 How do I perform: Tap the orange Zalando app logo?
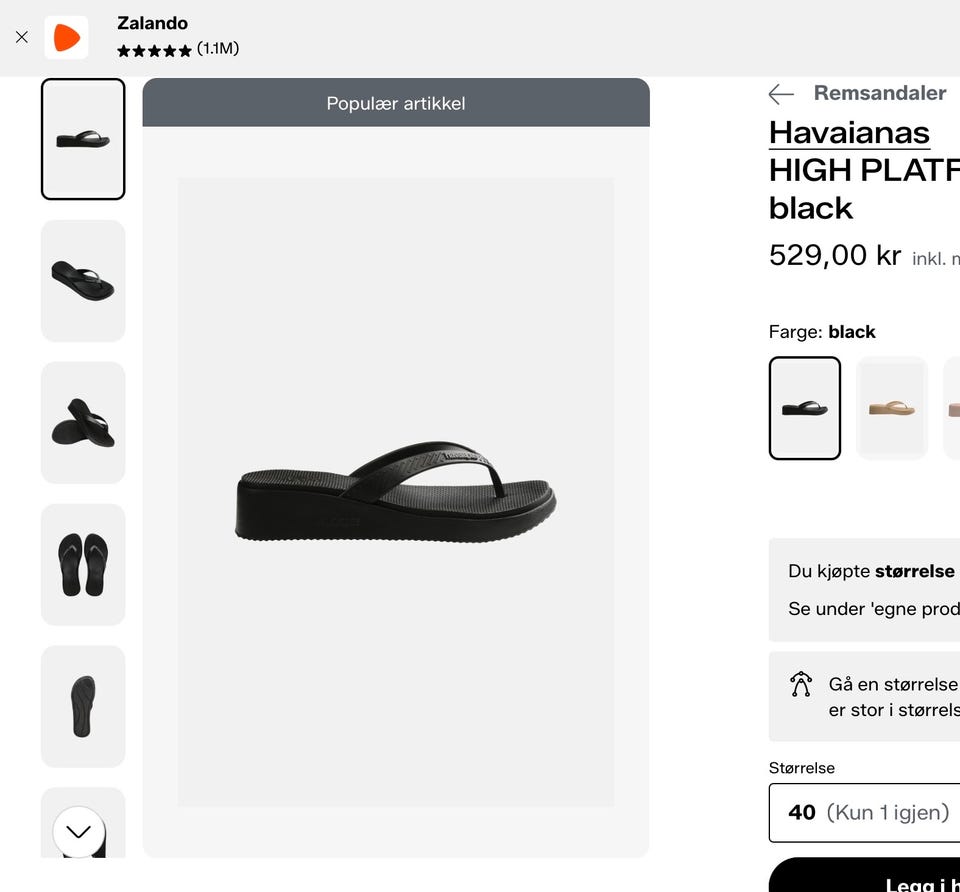coord(66,37)
